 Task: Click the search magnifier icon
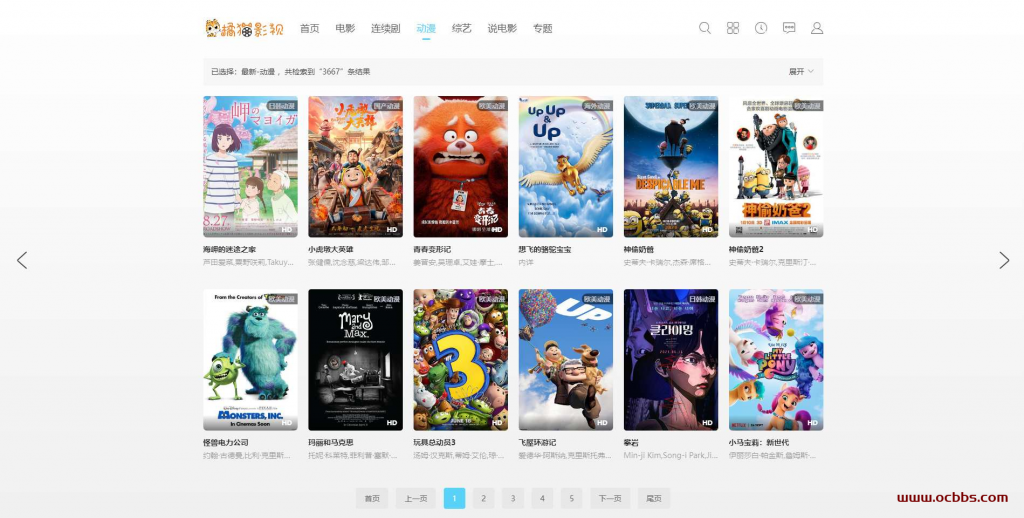click(x=705, y=28)
